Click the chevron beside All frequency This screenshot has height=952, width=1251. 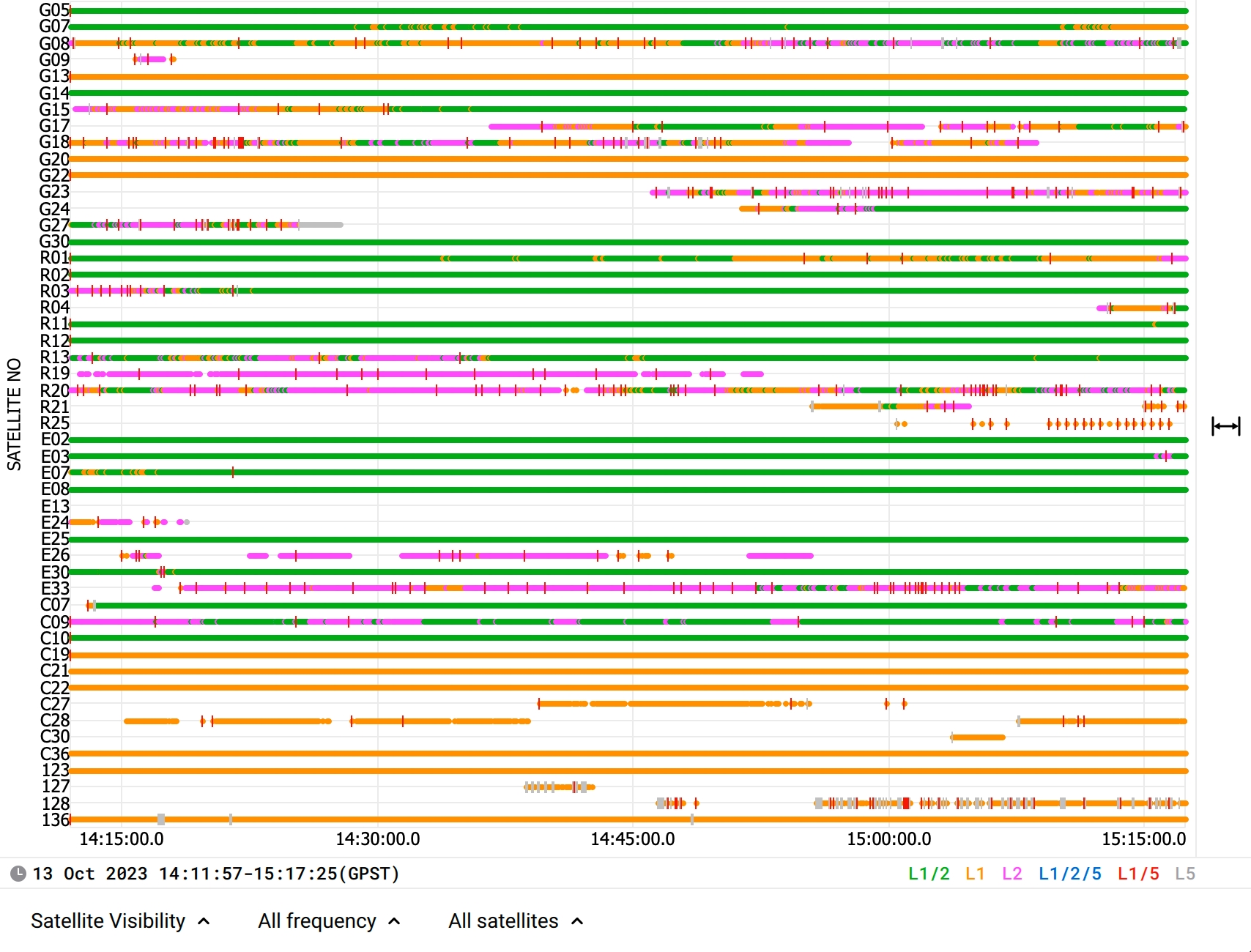click(394, 922)
